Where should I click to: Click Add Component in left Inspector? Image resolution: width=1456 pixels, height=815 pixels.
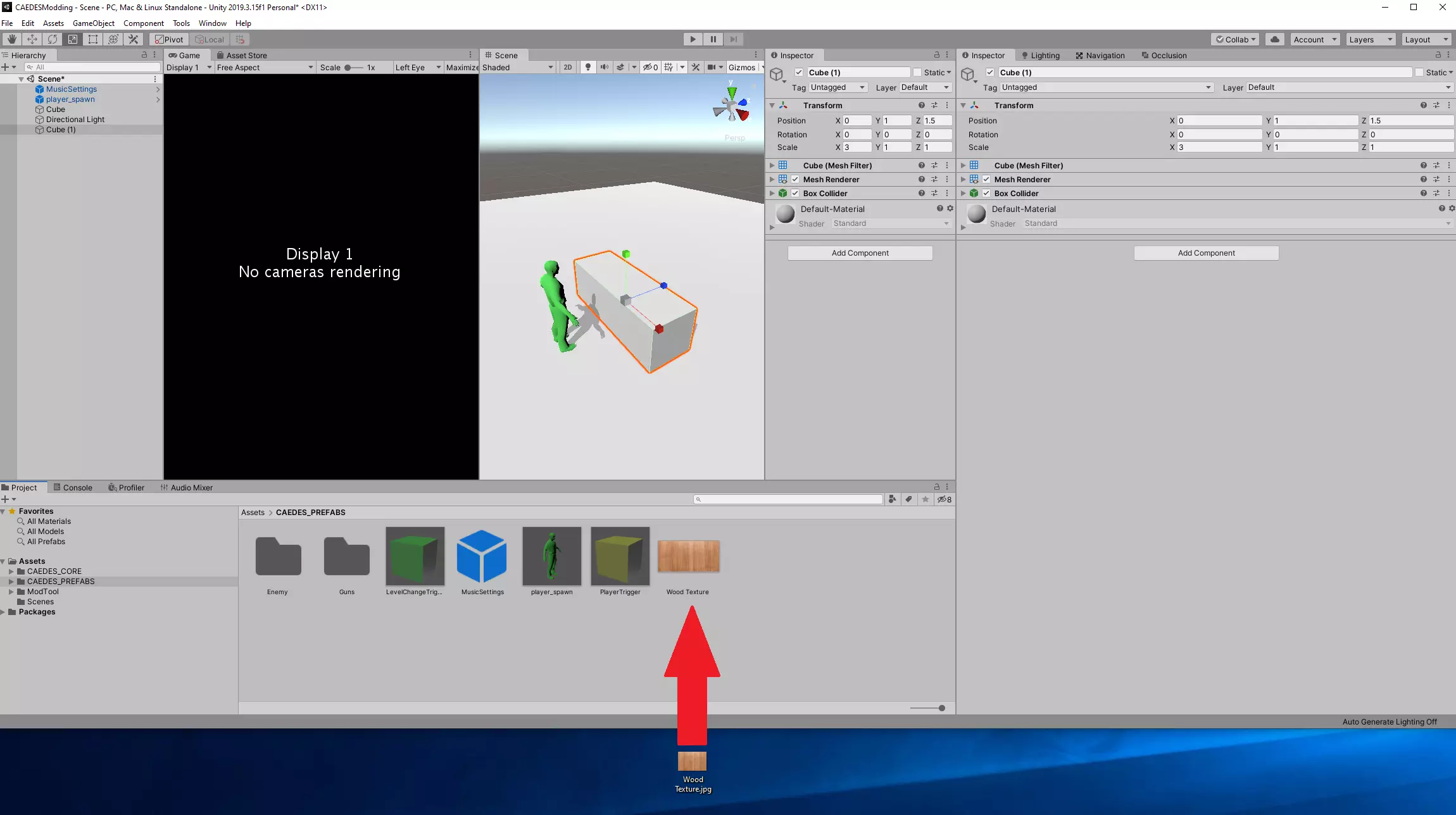coord(860,253)
